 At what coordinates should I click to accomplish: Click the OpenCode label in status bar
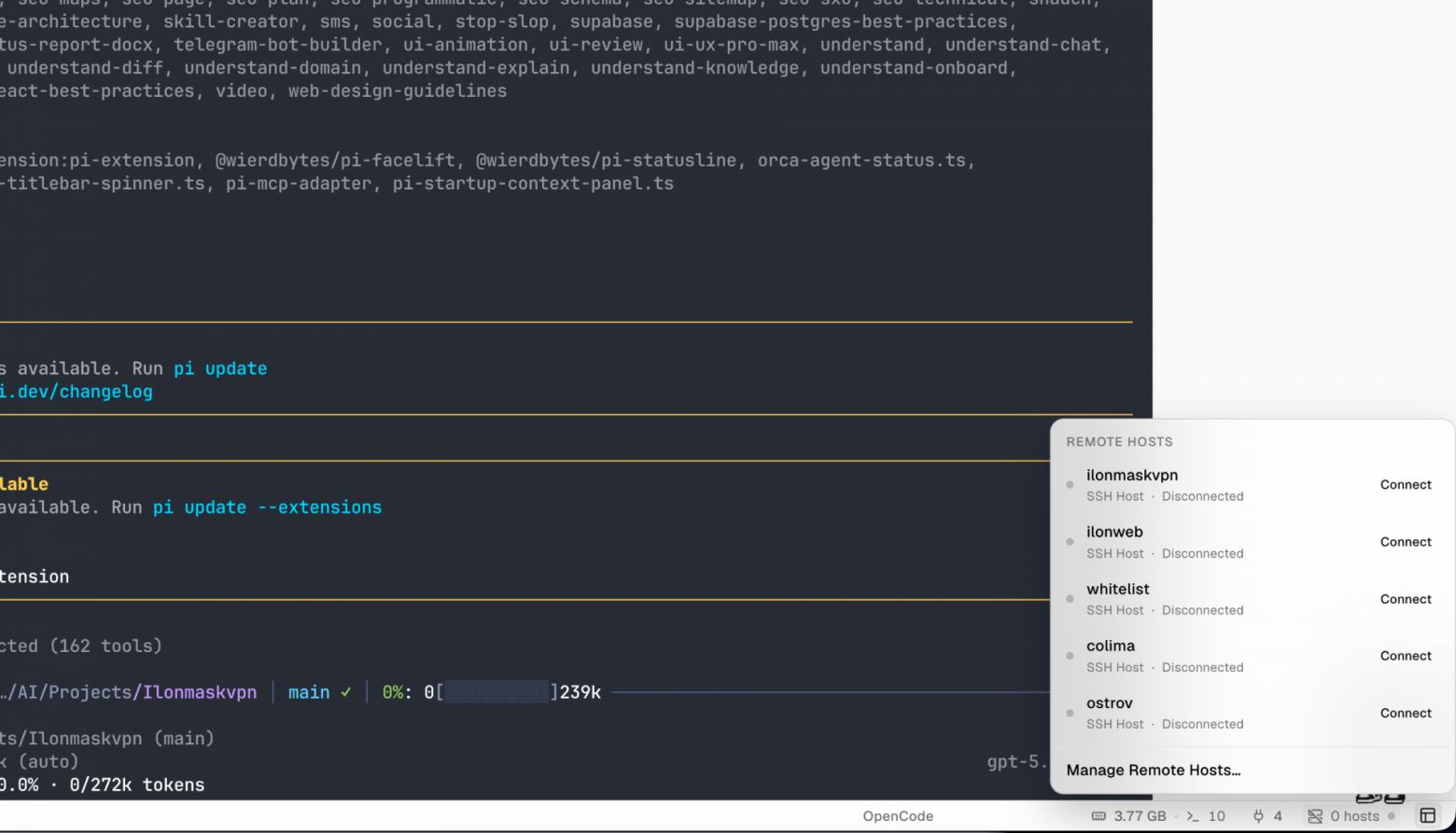(x=898, y=816)
